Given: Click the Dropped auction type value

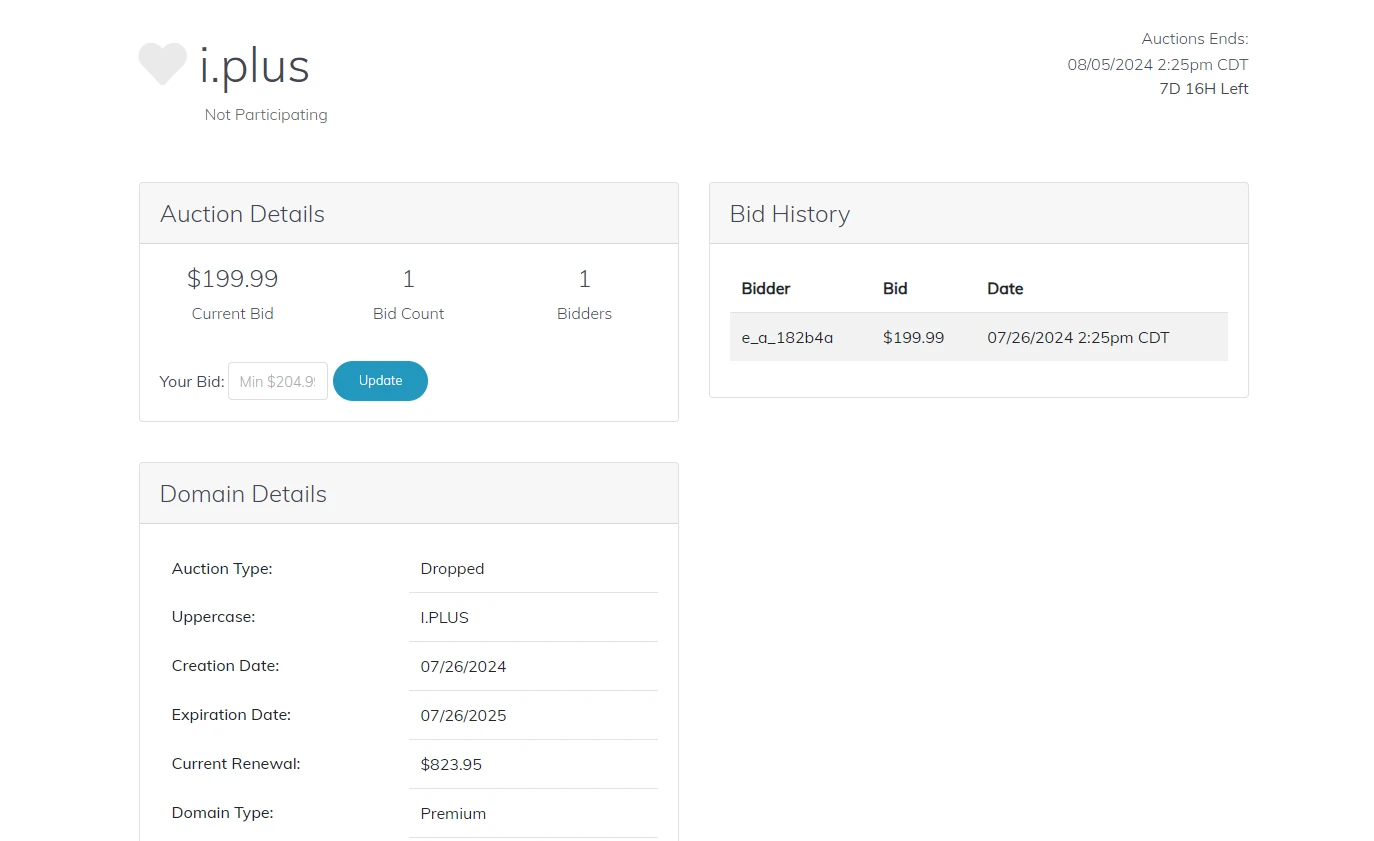Looking at the screenshot, I should click(452, 569).
